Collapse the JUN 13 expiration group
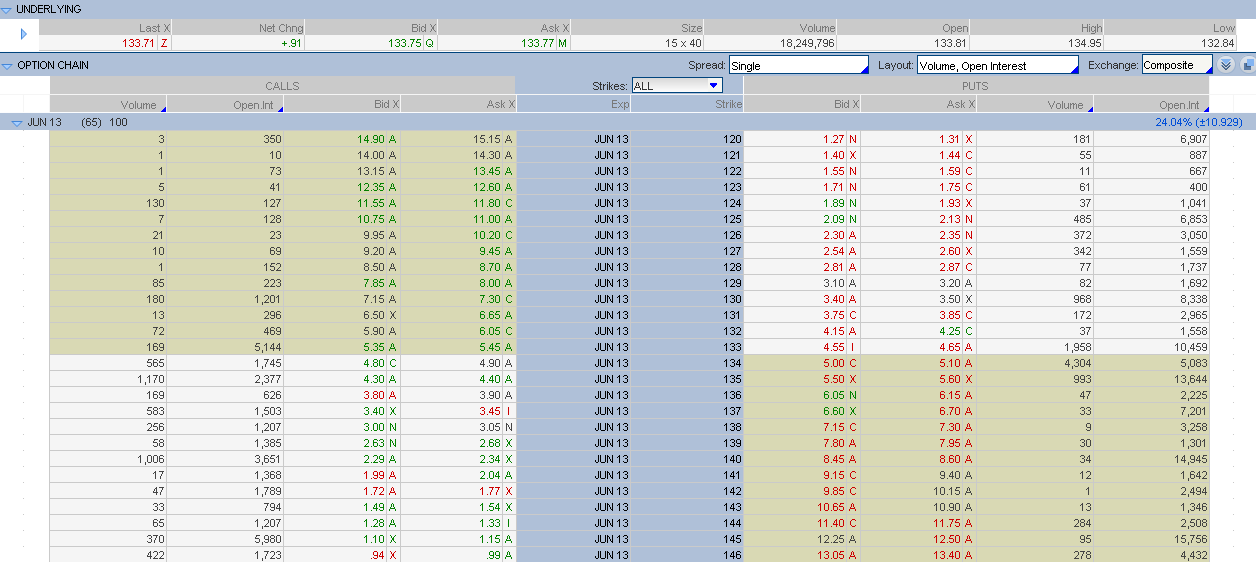The height and width of the screenshot is (562, 1256). click(x=16, y=122)
